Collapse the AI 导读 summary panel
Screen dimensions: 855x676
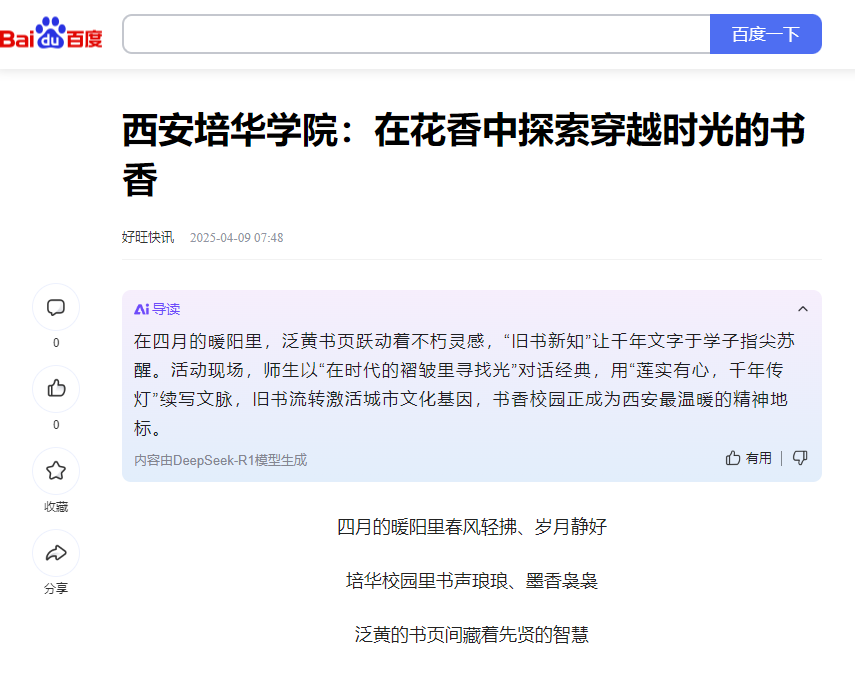tap(802, 309)
